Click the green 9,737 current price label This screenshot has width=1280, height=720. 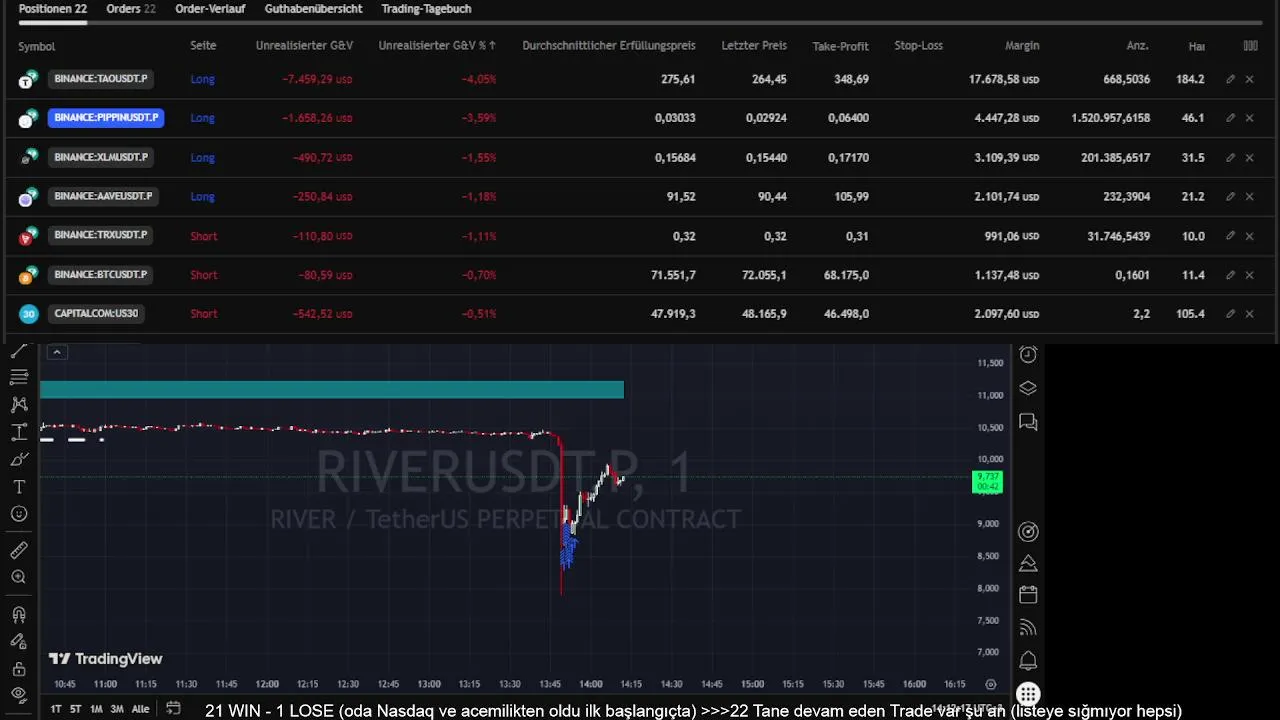(987, 482)
